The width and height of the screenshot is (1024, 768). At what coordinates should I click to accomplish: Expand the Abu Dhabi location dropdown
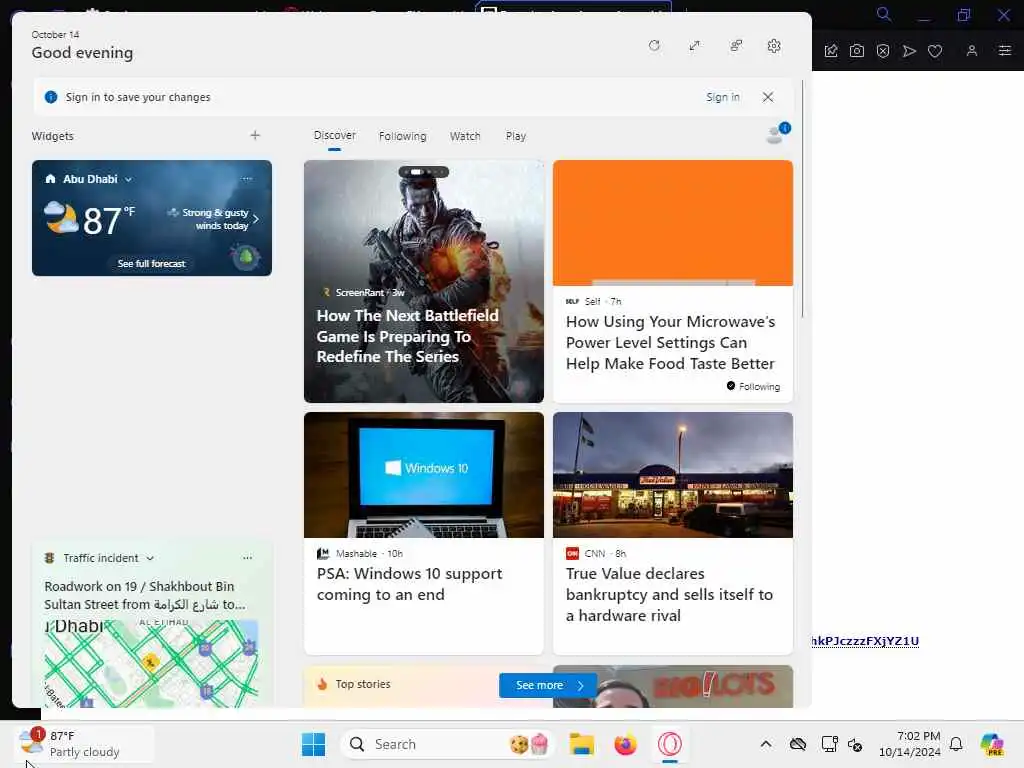click(128, 179)
